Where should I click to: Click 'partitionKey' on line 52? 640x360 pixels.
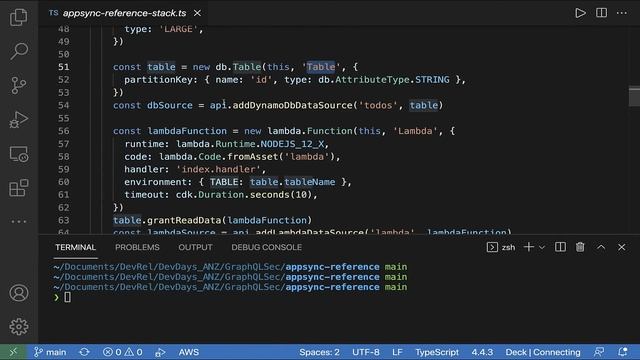point(158,80)
